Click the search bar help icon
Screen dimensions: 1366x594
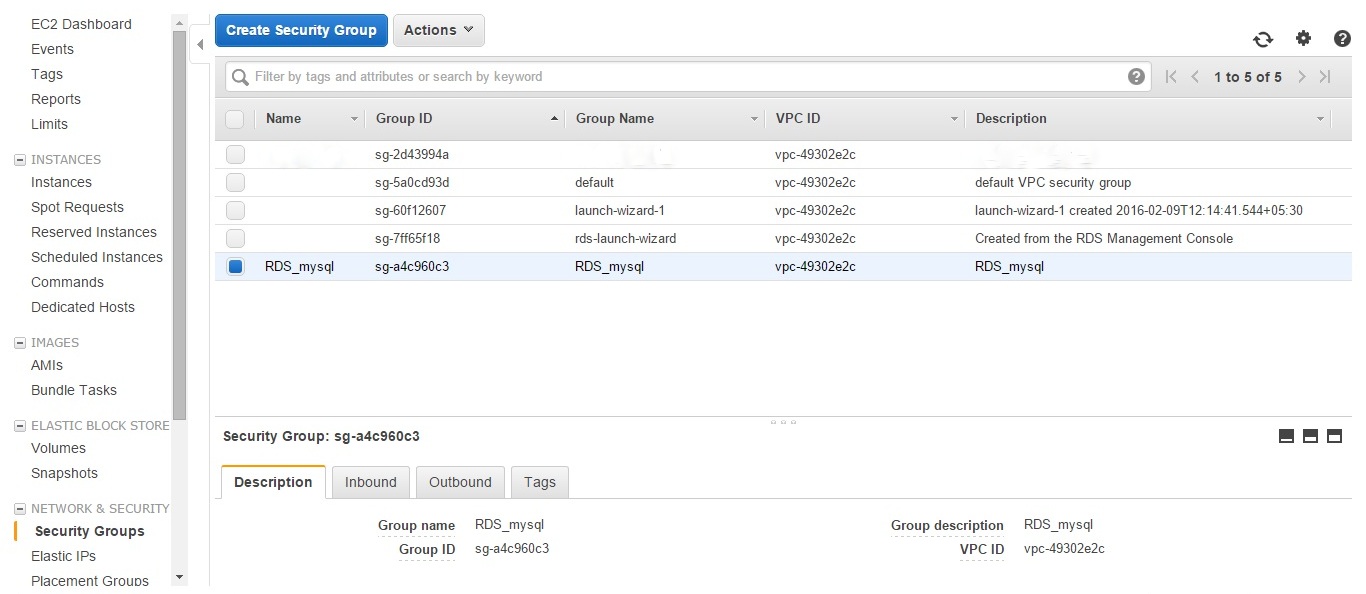(x=1136, y=77)
